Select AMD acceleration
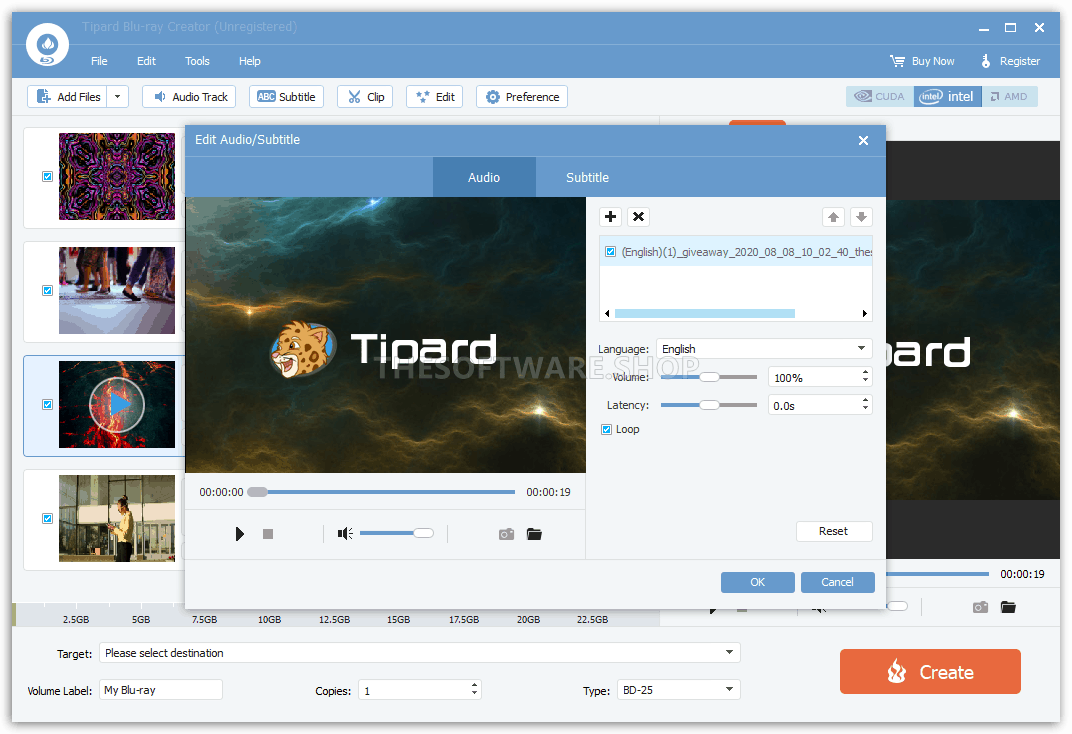1072x734 pixels. click(x=1010, y=96)
